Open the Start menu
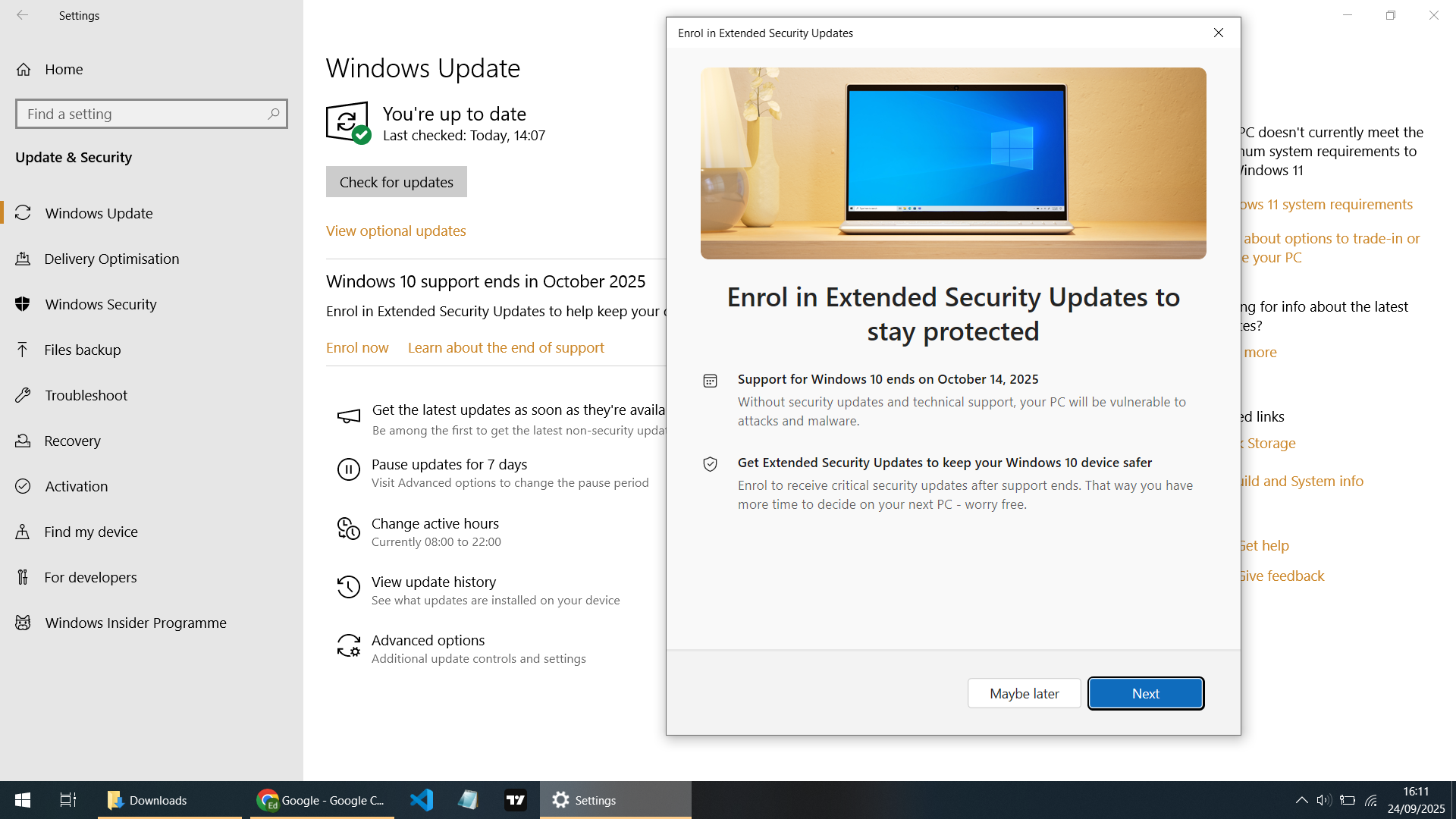 pos(21,799)
